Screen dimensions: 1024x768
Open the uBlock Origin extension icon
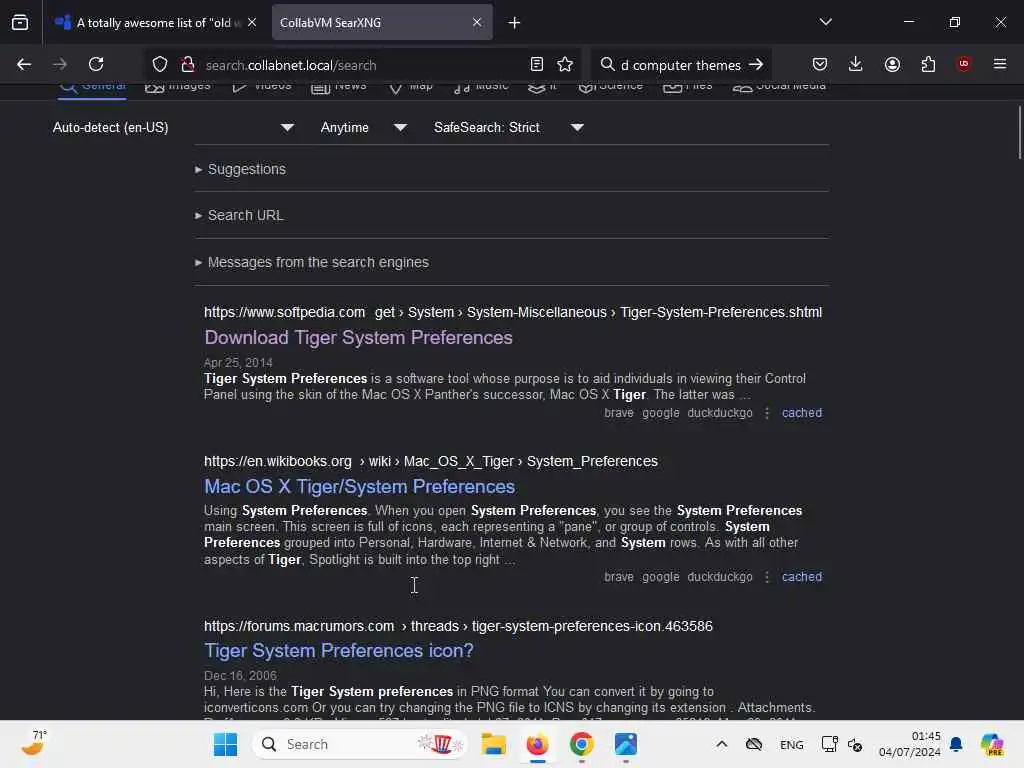tap(964, 64)
